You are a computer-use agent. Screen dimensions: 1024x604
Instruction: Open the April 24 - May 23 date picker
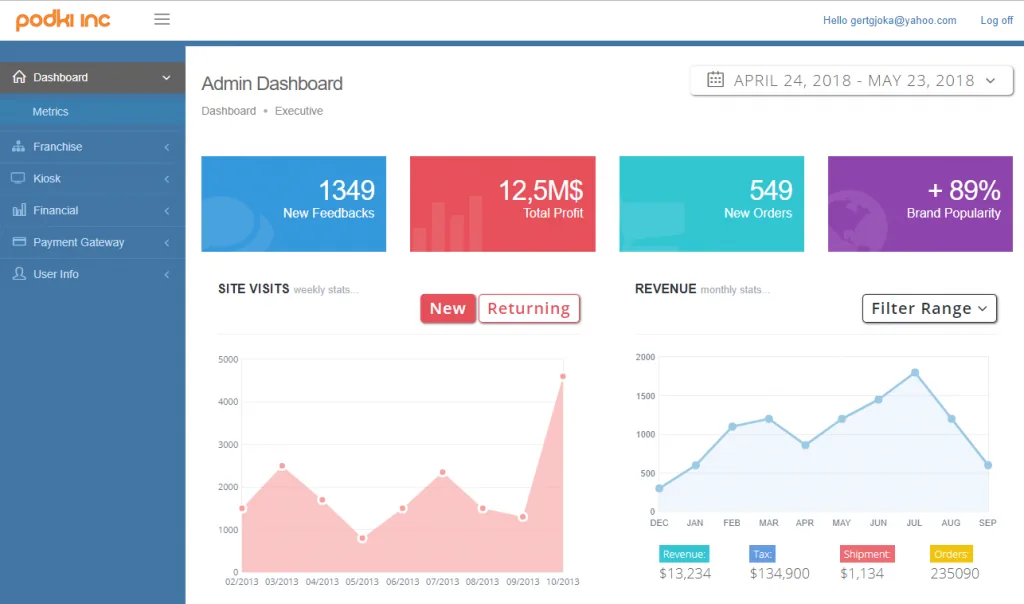tap(852, 80)
